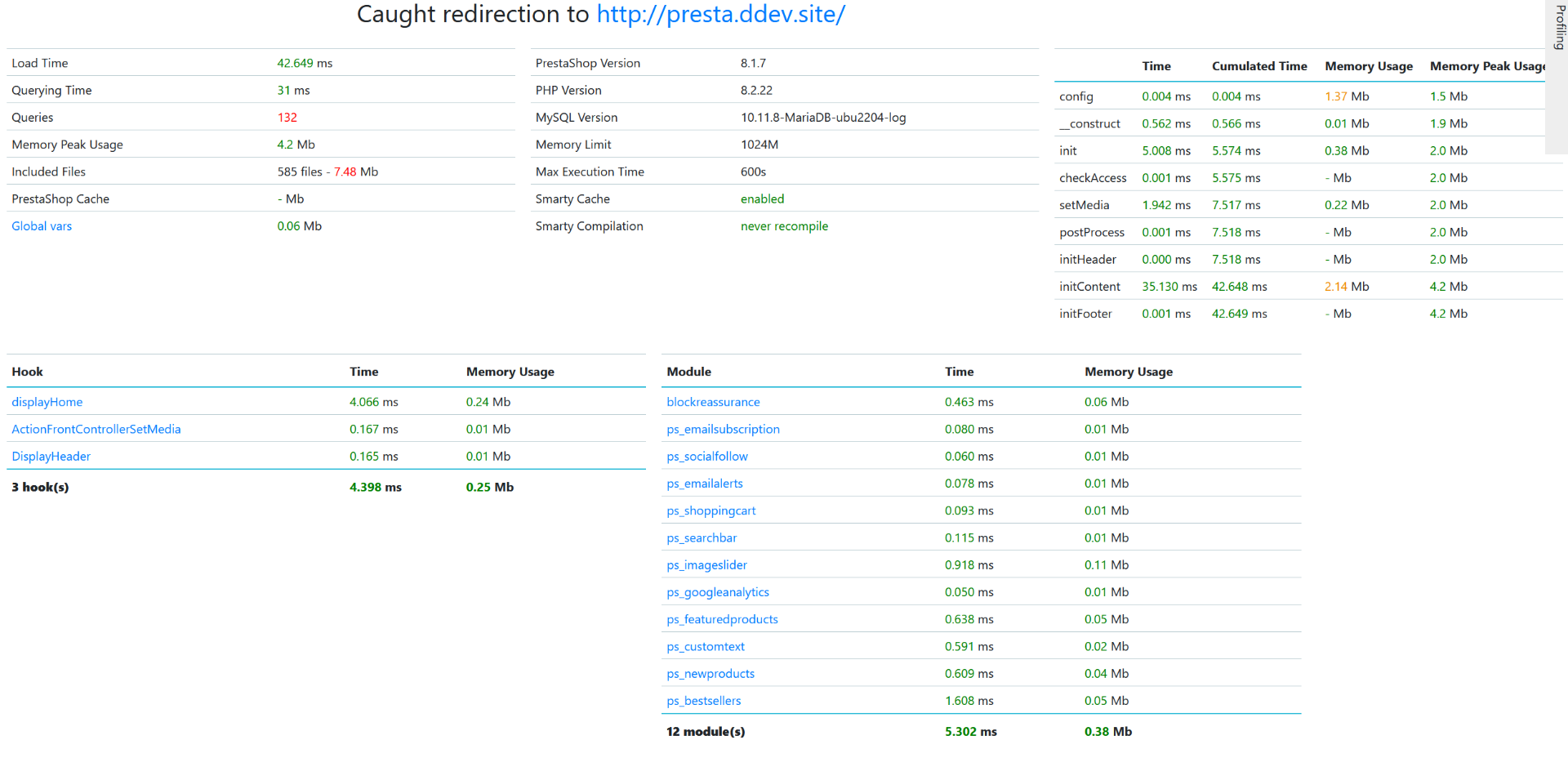Click the config row label

pos(1076,96)
